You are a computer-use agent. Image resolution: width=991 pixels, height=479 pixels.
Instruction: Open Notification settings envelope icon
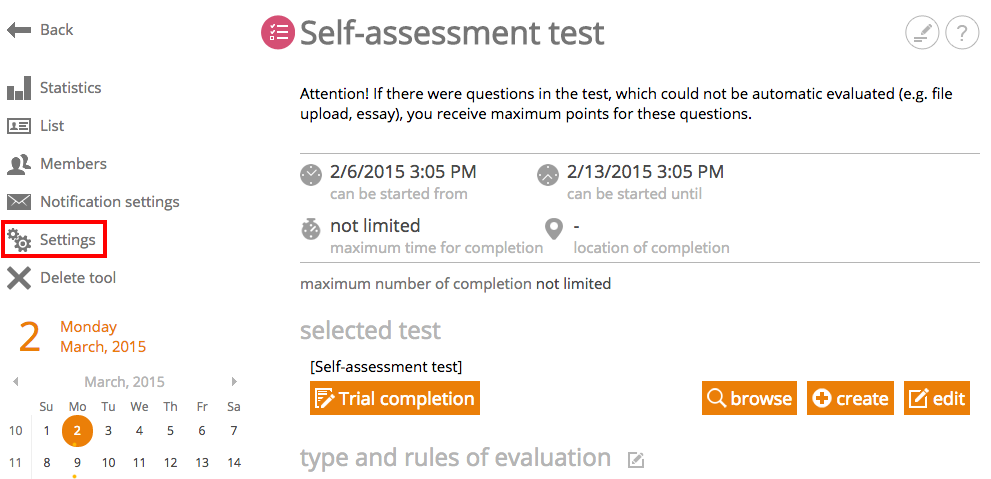click(19, 202)
